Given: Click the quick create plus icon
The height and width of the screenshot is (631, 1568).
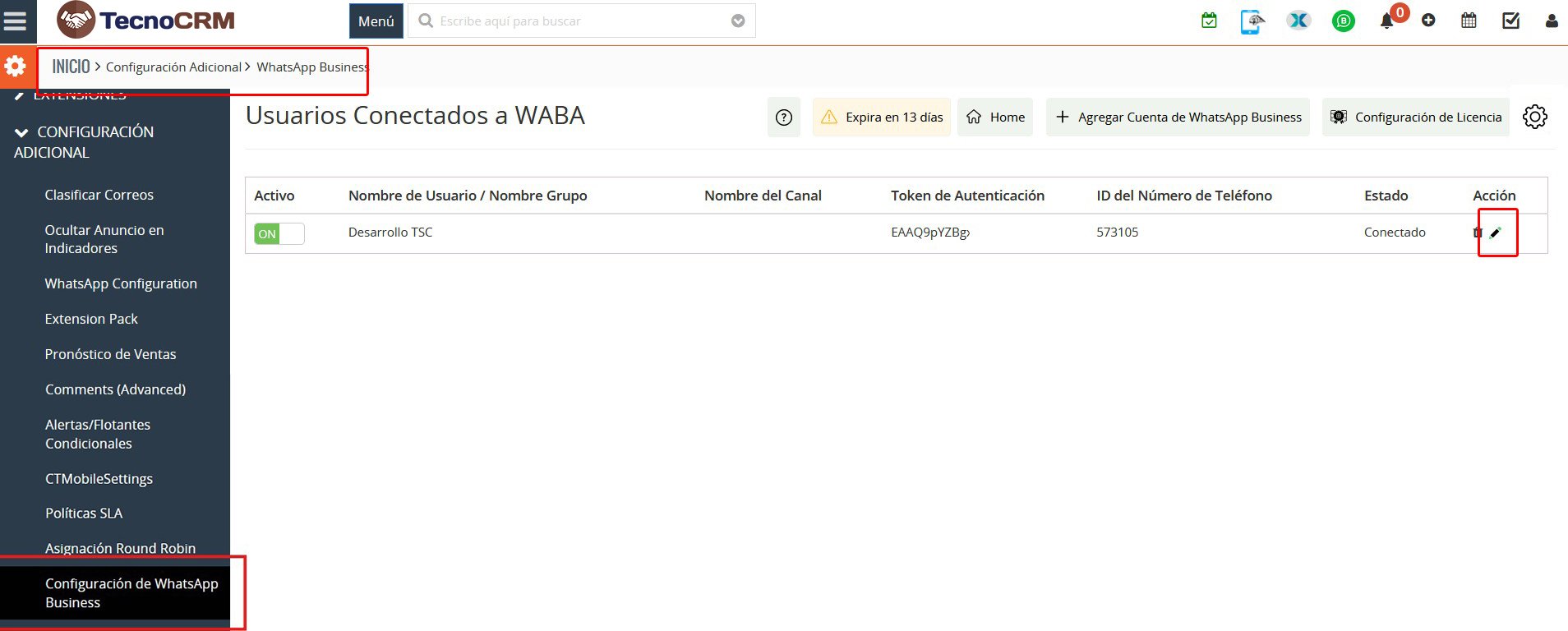Looking at the screenshot, I should (1428, 21).
